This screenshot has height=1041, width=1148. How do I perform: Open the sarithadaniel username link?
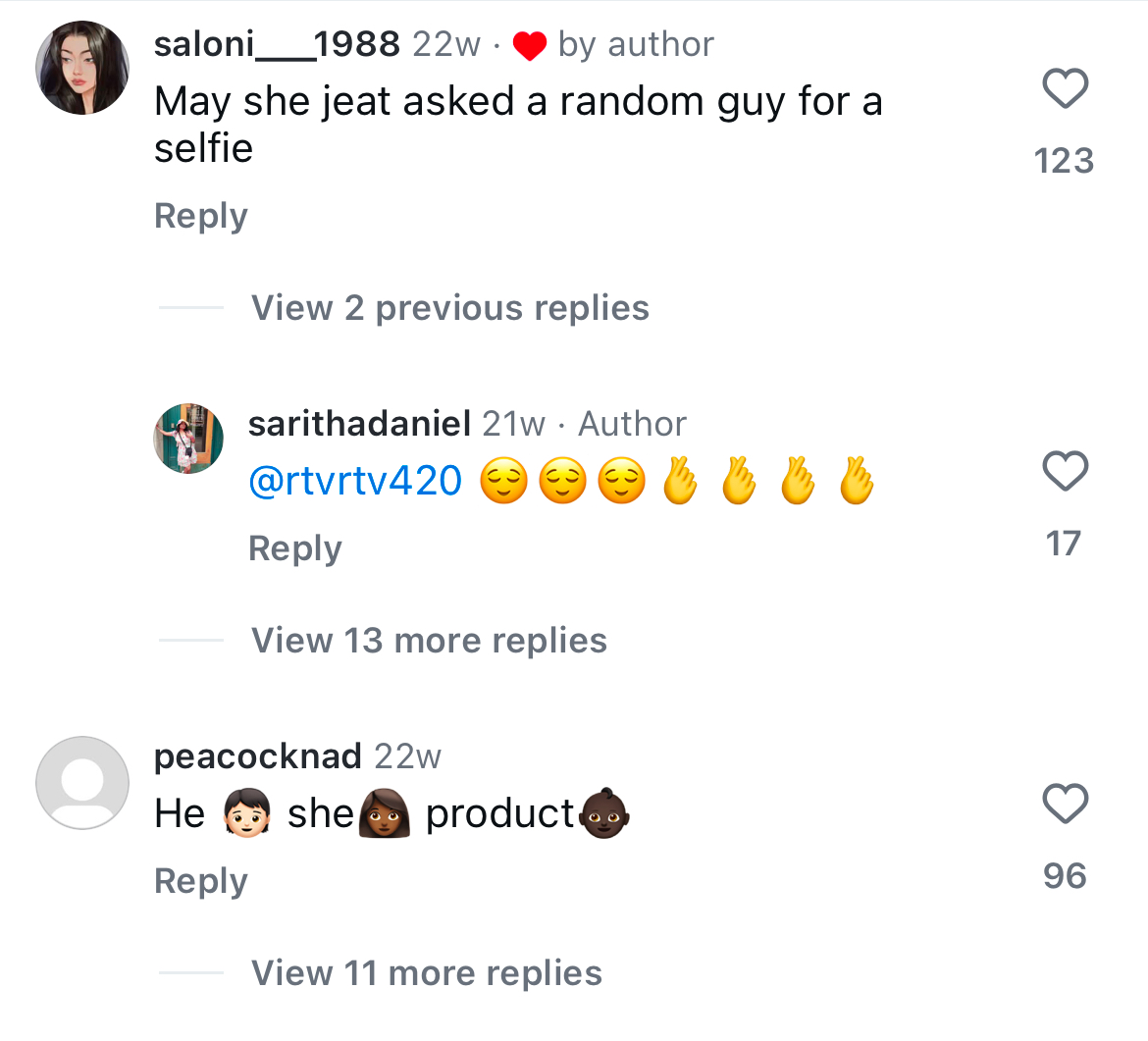[x=360, y=424]
